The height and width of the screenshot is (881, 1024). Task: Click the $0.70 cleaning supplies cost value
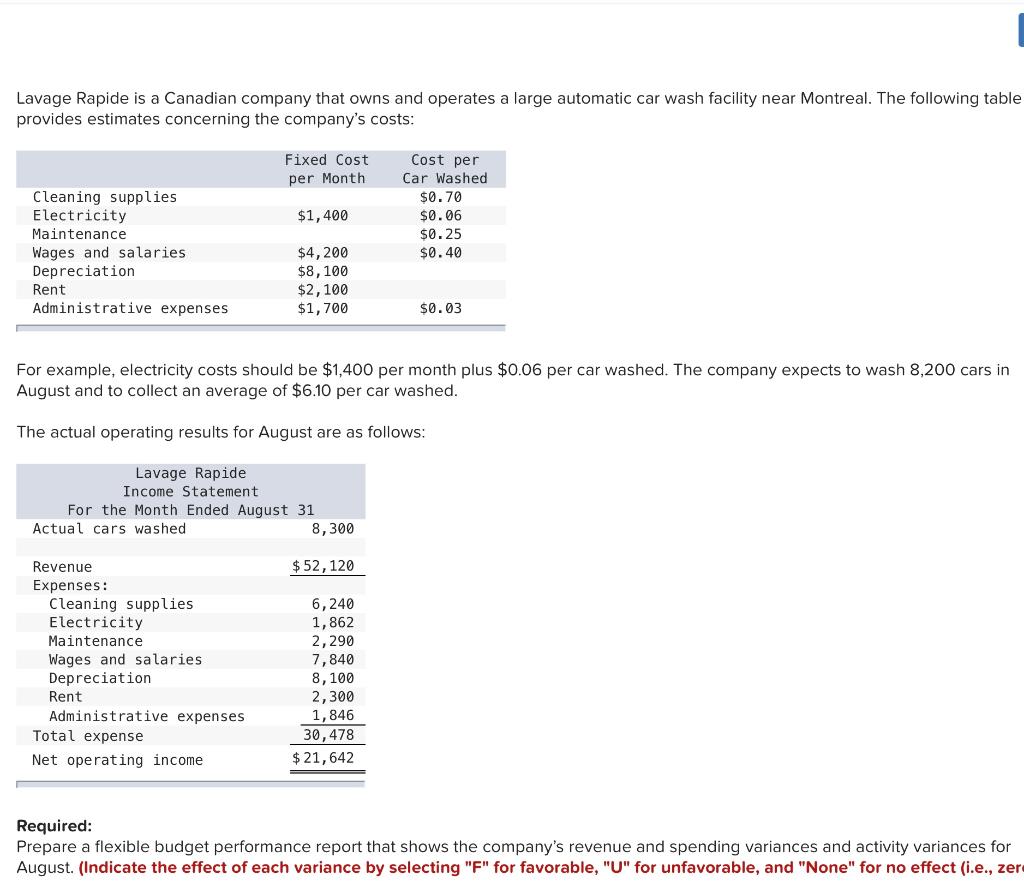[x=441, y=197]
